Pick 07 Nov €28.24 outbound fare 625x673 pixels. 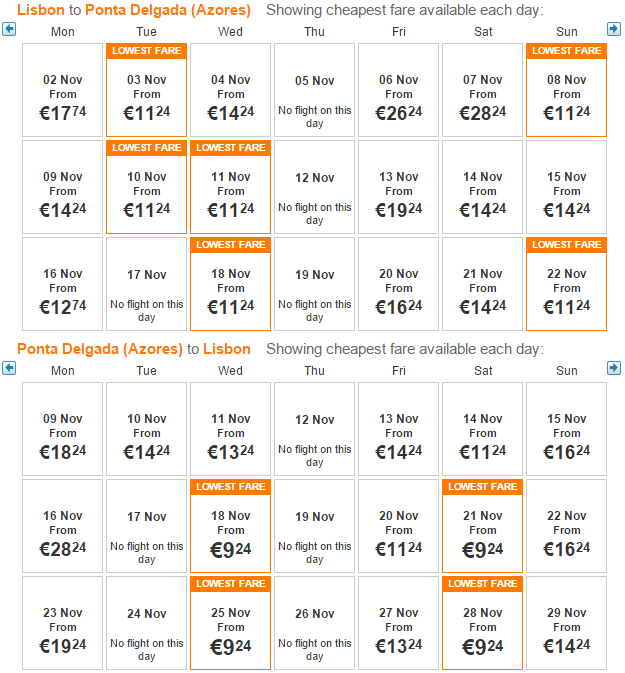coord(482,90)
